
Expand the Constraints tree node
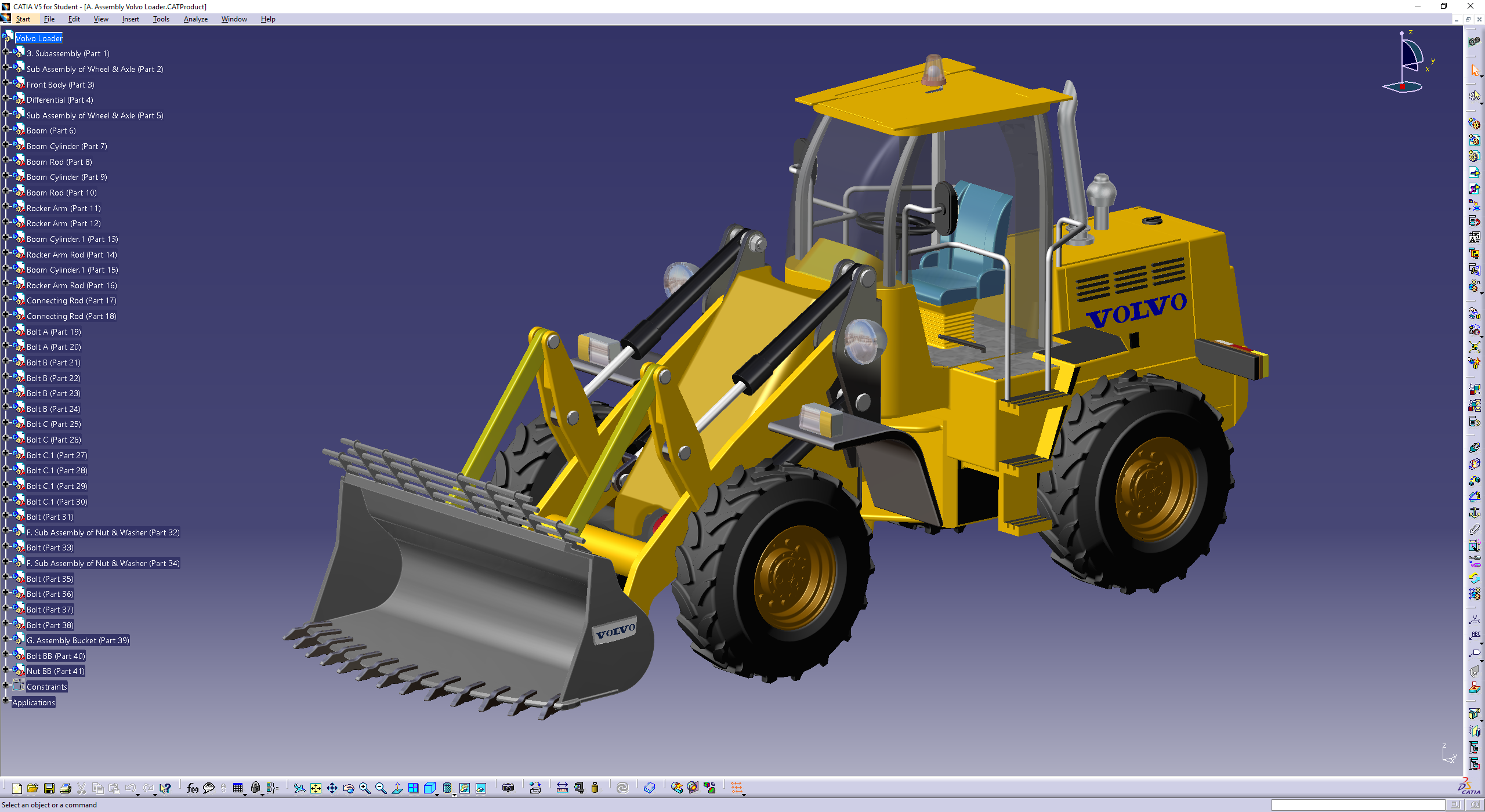(6, 686)
